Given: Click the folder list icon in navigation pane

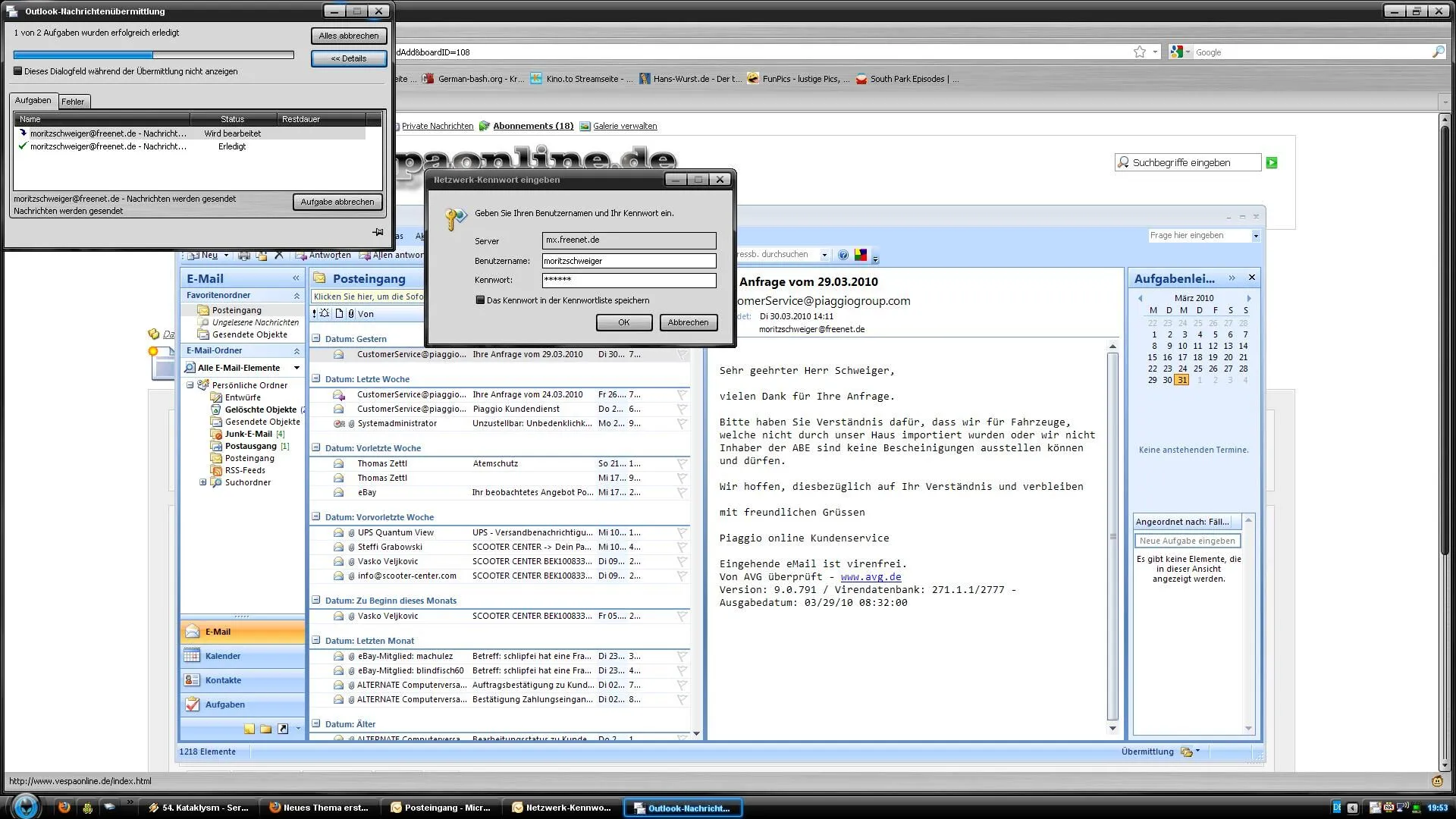Looking at the screenshot, I should click(265, 729).
